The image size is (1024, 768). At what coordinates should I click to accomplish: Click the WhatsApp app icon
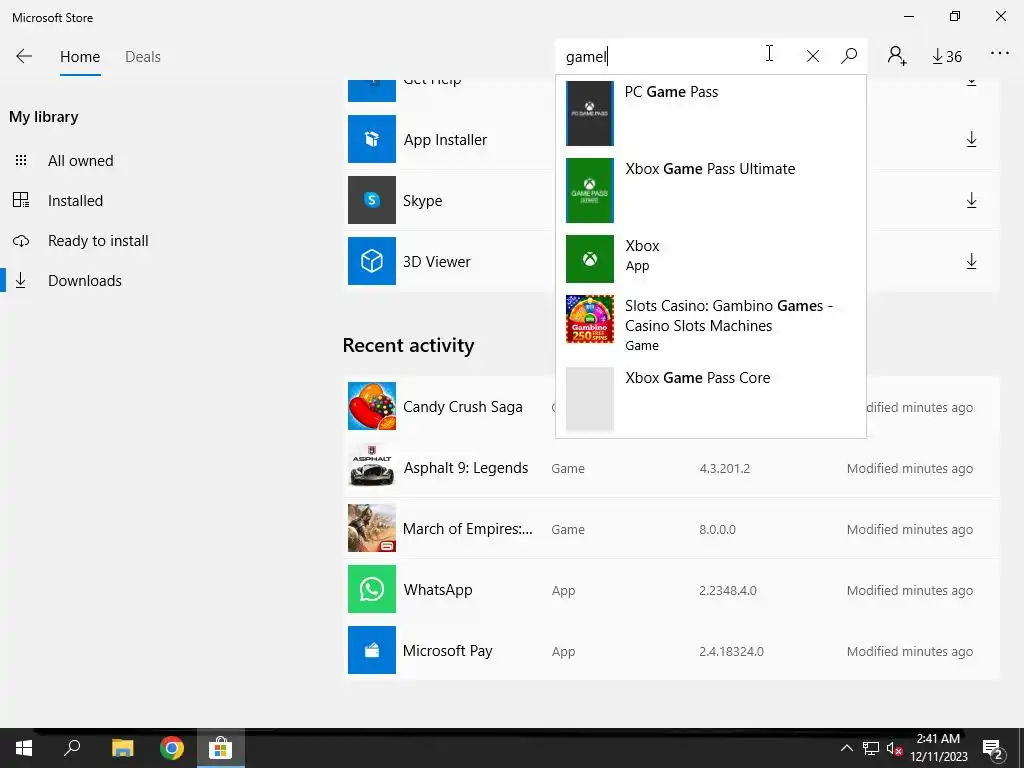(x=372, y=589)
